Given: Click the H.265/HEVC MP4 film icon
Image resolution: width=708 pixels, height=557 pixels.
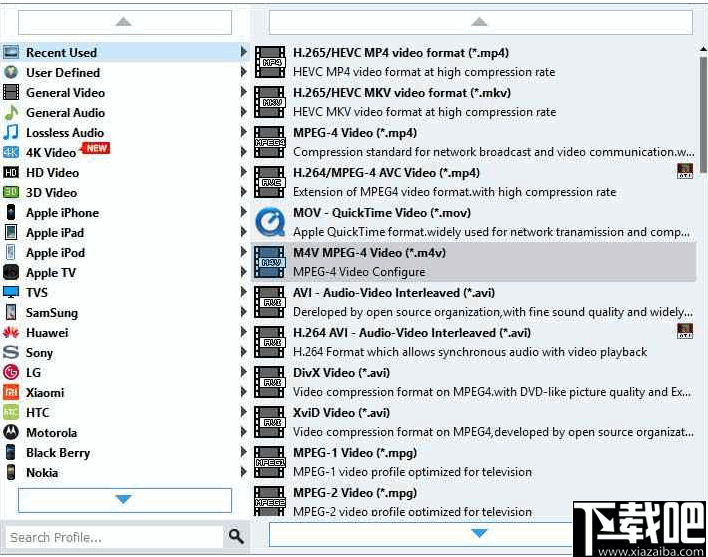Looking at the screenshot, I should coord(270,62).
